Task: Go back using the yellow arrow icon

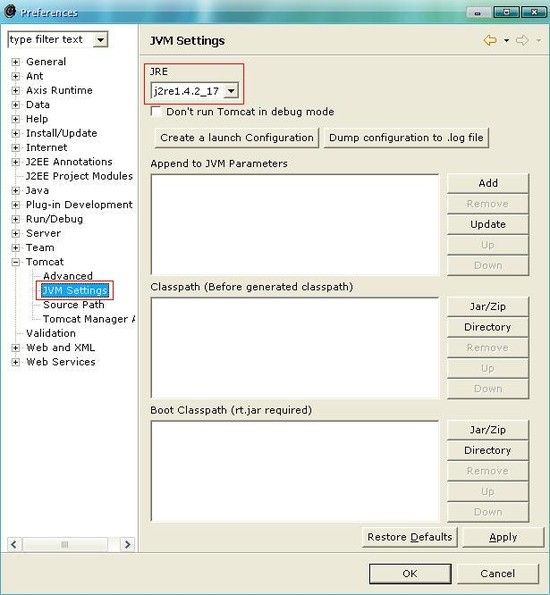Action: 490,40
